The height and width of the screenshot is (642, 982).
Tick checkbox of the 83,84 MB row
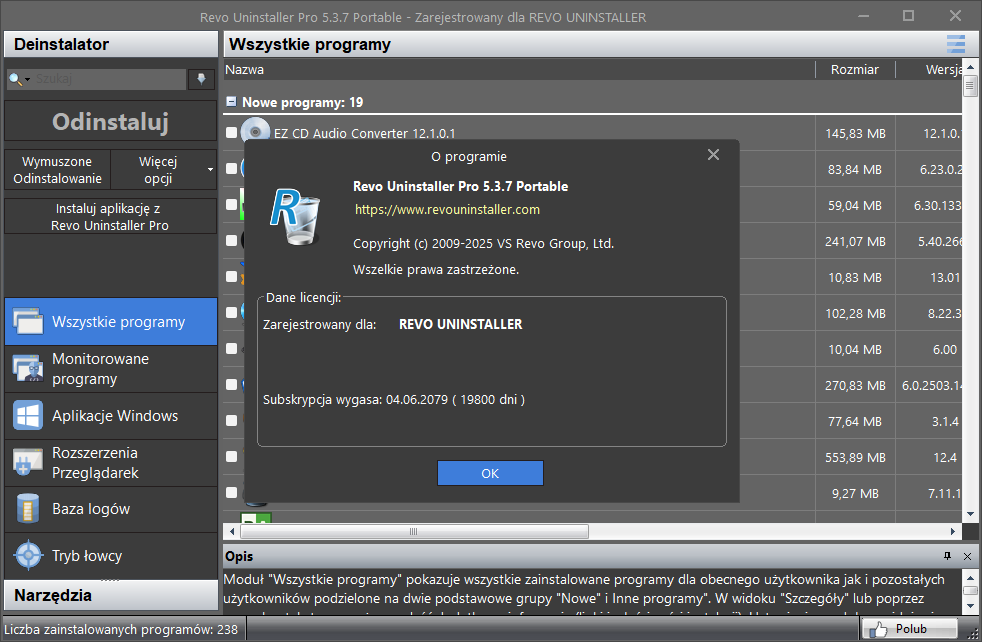(232, 168)
